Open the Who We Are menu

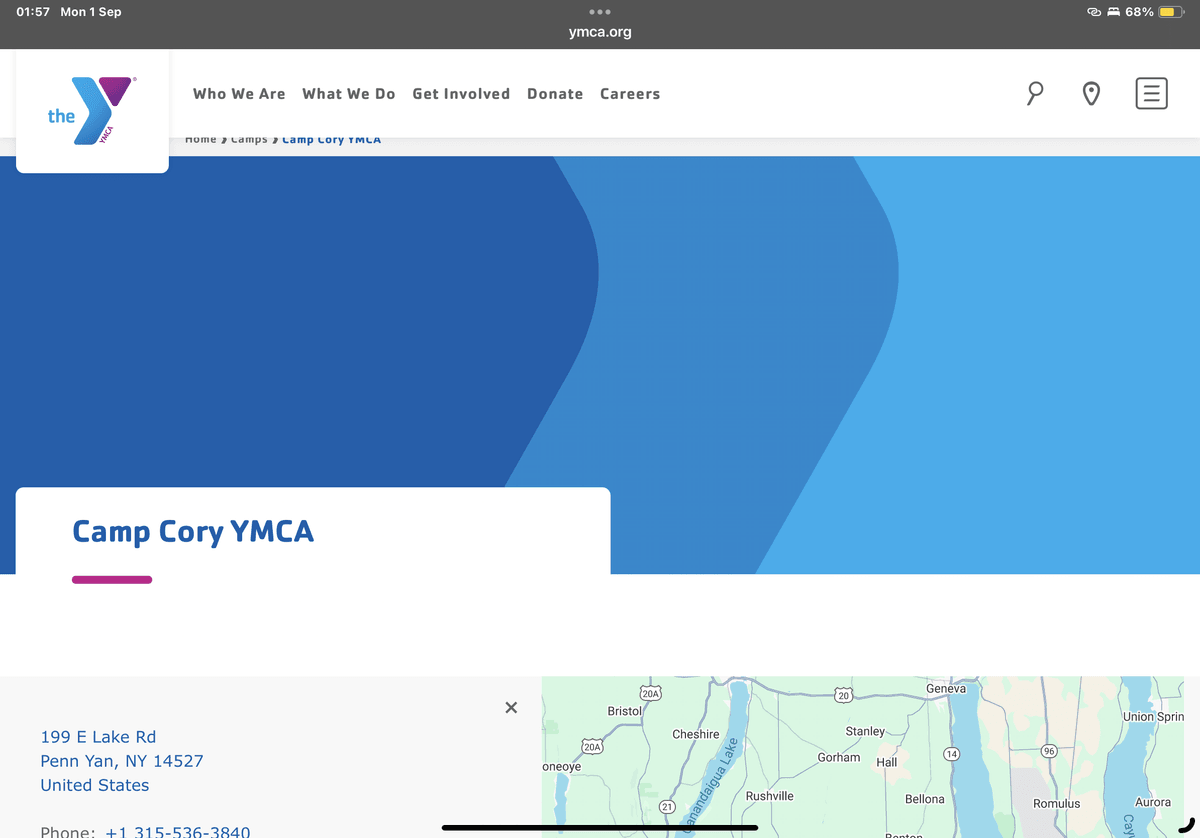click(239, 94)
